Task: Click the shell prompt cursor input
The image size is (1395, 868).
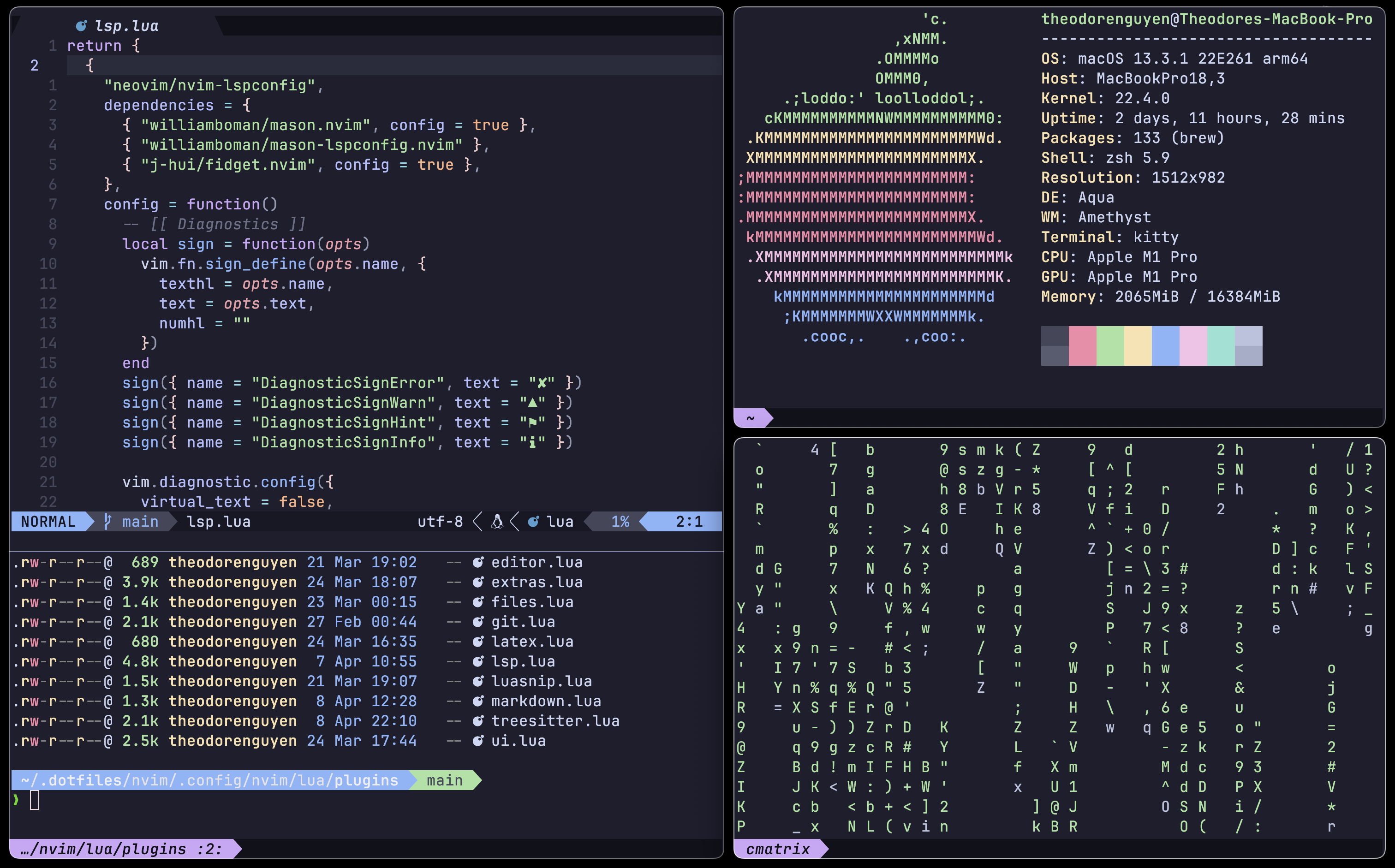Action: click(35, 800)
